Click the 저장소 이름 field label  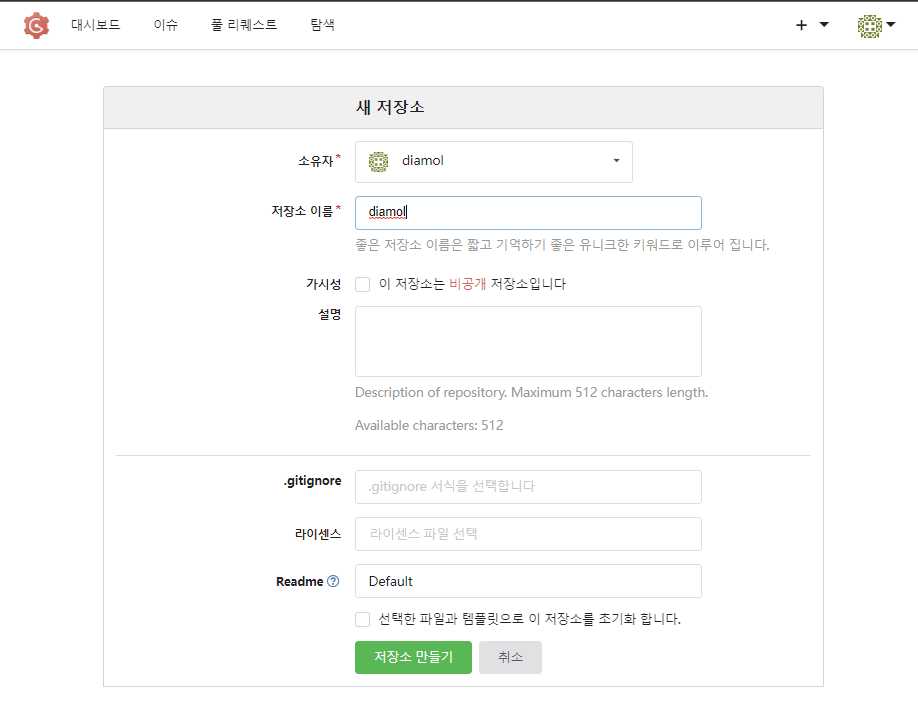[x=302, y=211]
